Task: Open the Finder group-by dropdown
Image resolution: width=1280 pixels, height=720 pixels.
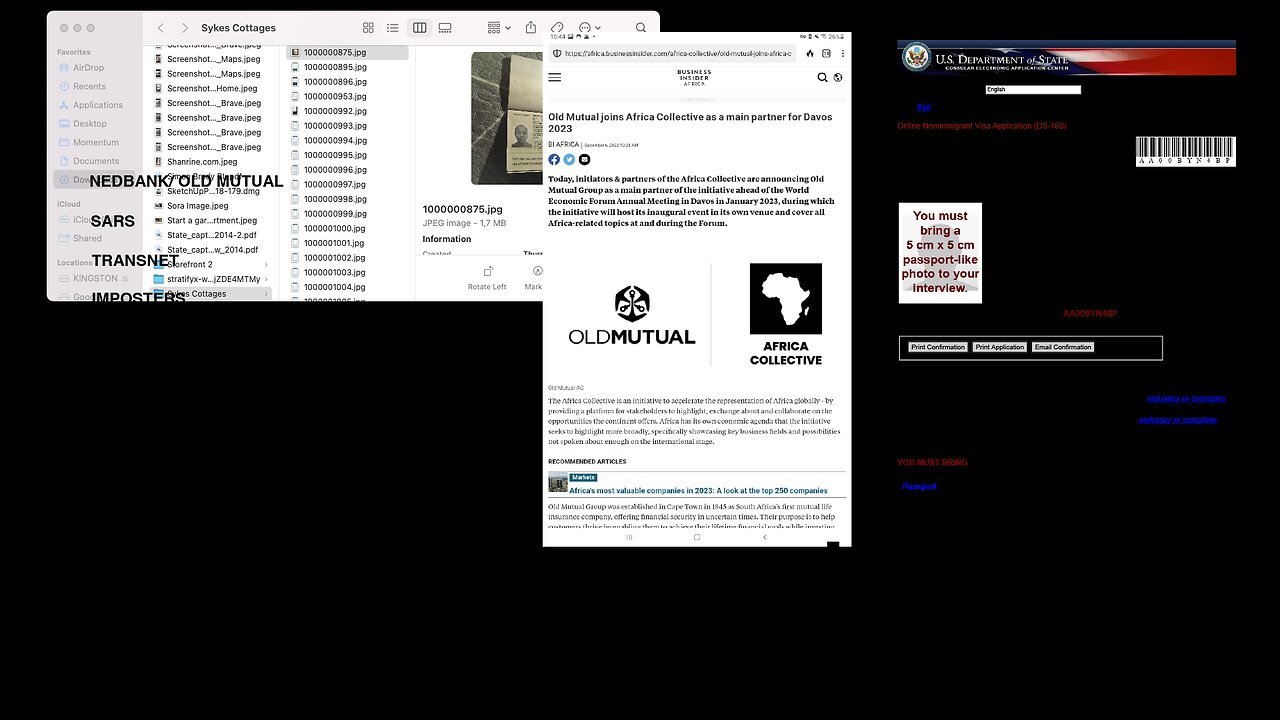Action: tap(498, 28)
